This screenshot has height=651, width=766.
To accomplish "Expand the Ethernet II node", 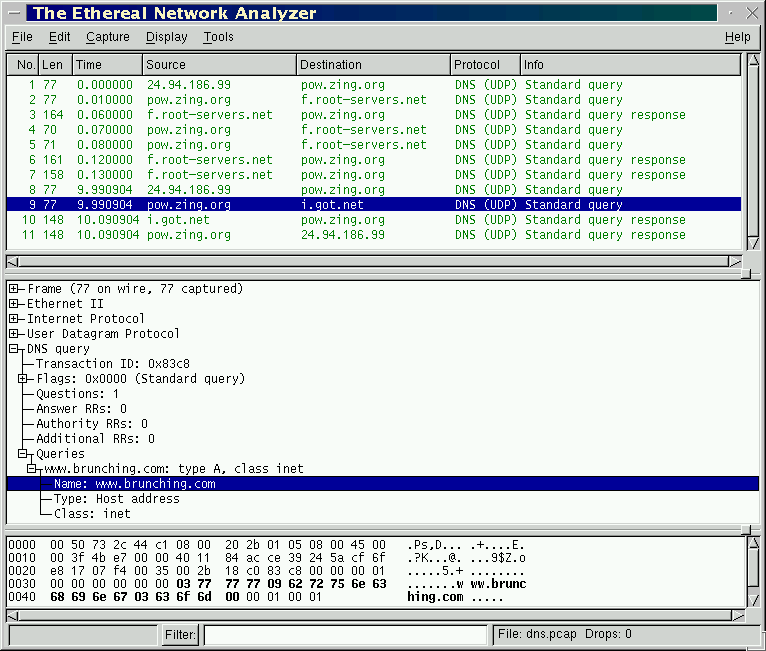I will 14,304.
